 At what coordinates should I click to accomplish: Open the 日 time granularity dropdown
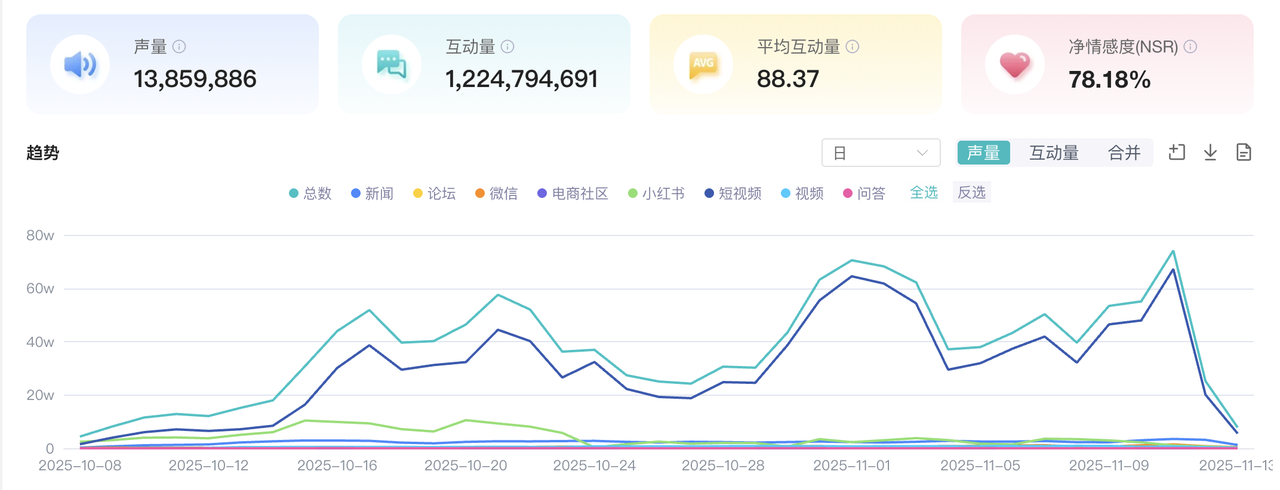pyautogui.click(x=880, y=153)
